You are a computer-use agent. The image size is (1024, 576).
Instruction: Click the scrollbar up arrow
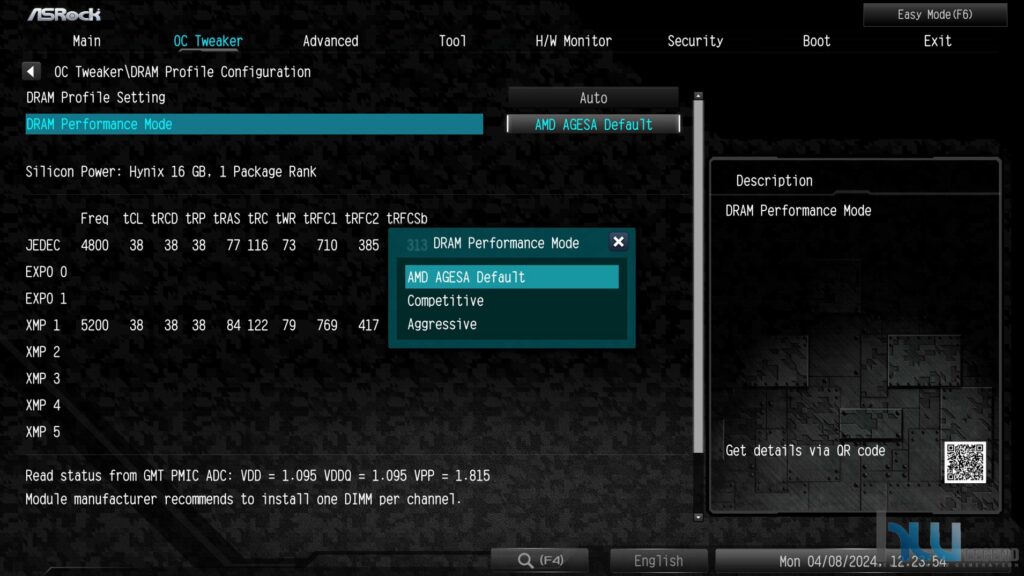click(698, 96)
